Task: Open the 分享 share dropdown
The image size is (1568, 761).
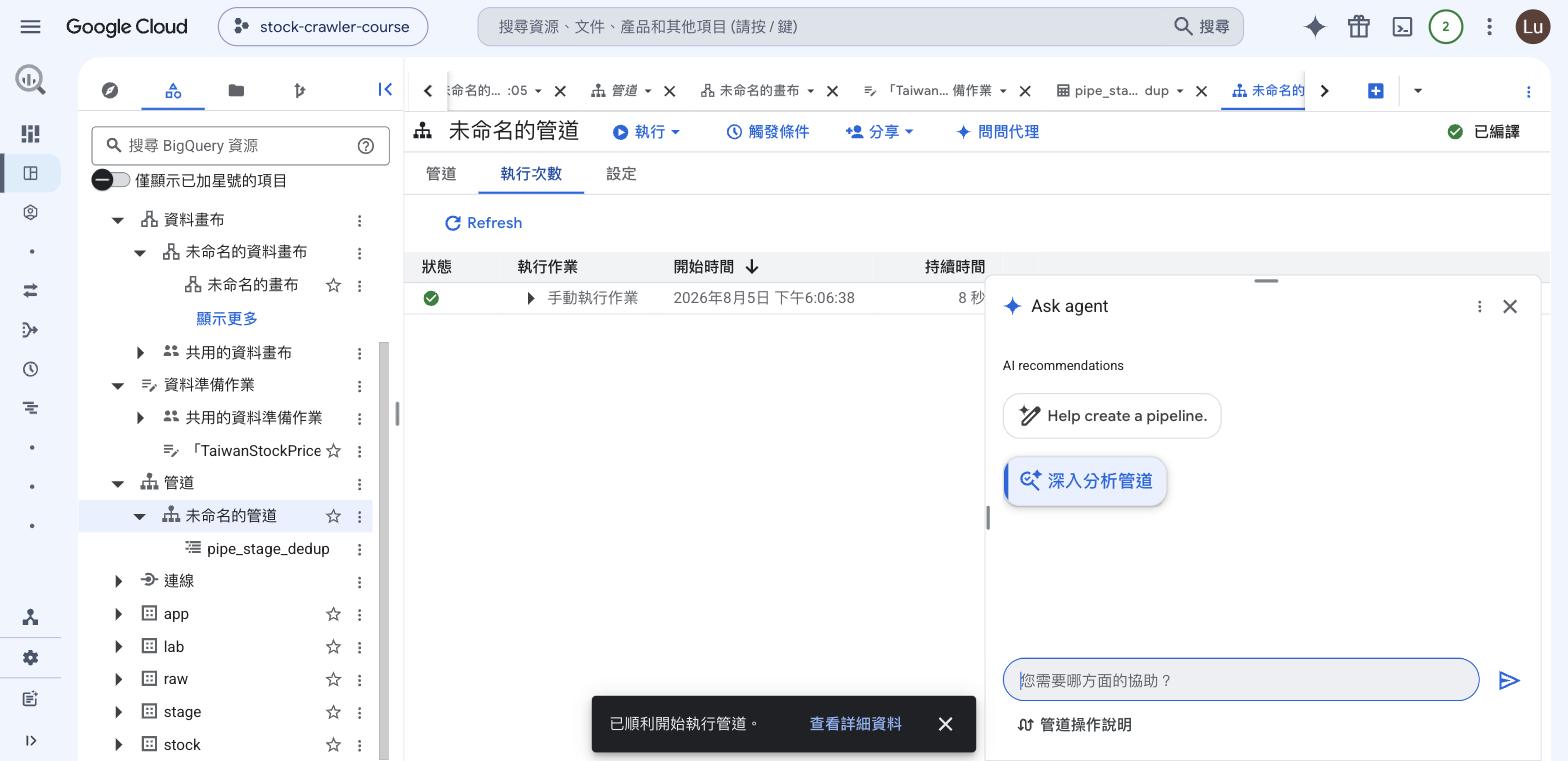Action: click(880, 131)
